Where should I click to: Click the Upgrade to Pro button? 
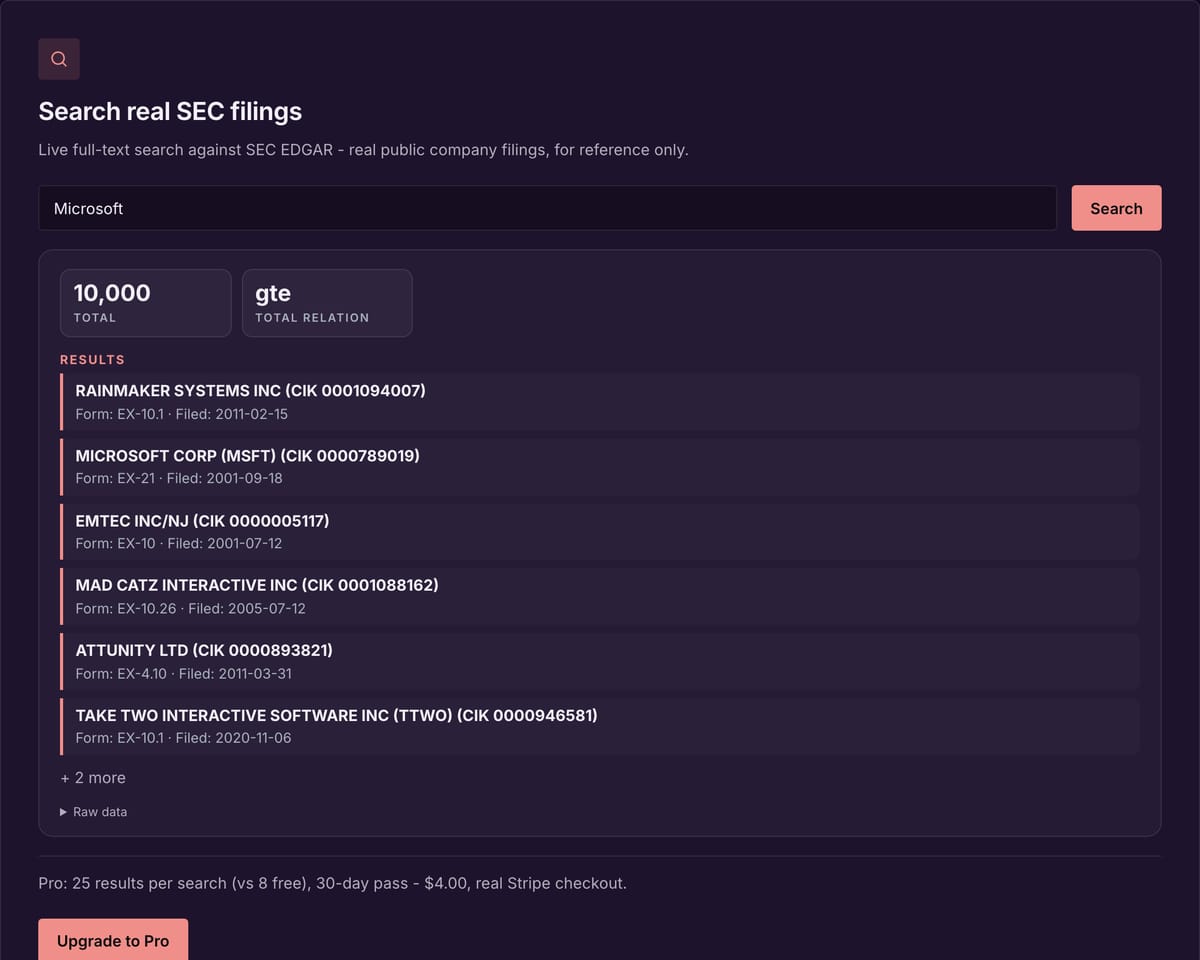pos(113,941)
